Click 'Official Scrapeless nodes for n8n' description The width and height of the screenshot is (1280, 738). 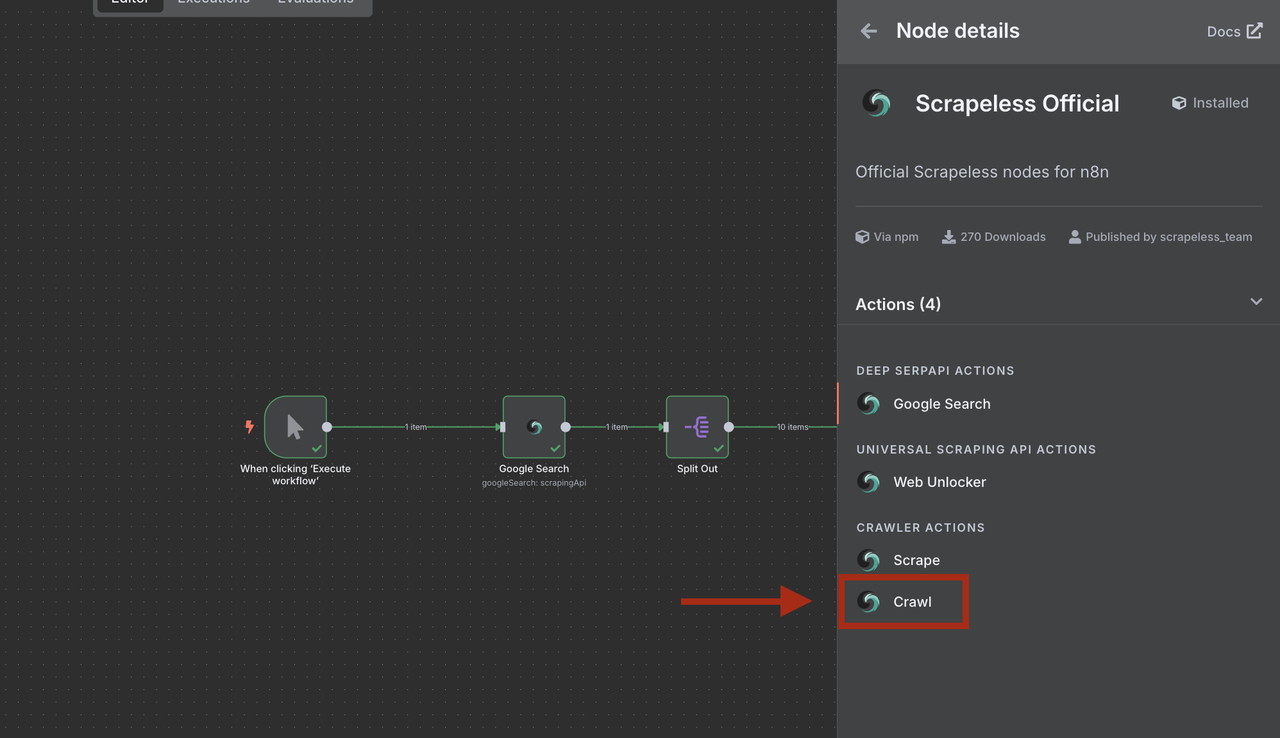pyautogui.click(x=982, y=172)
